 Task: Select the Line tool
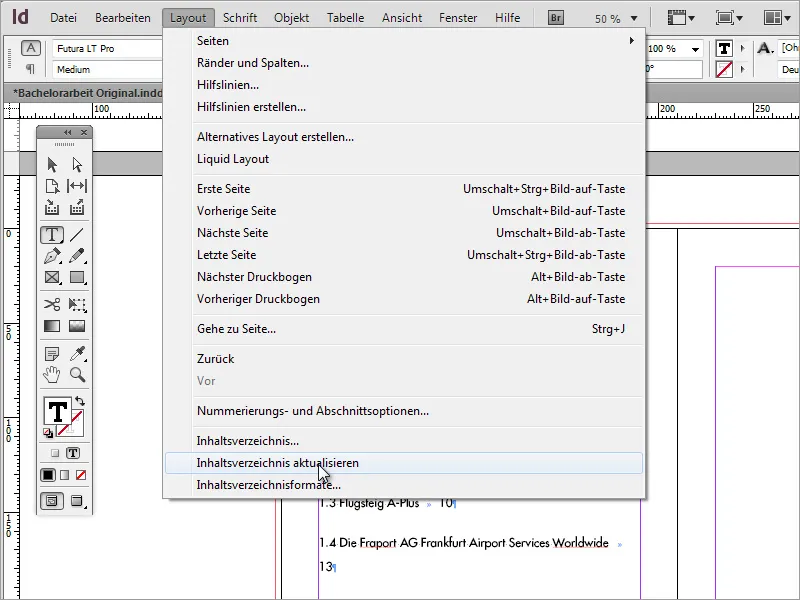click(77, 235)
